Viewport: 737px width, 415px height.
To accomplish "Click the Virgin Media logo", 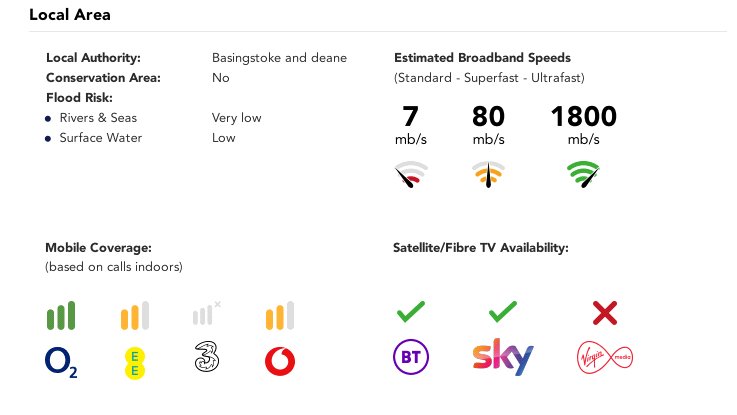I will 604,358.
